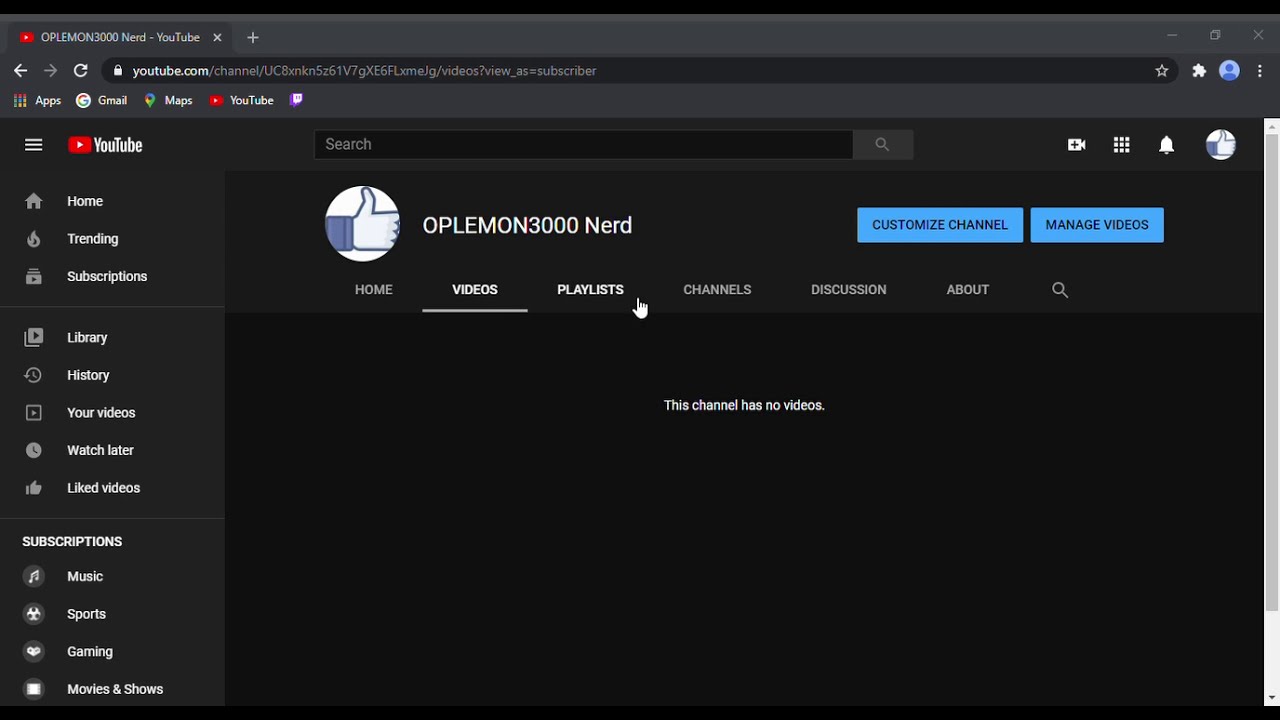Open the Maps bookmark
1280x720 pixels.
[168, 100]
